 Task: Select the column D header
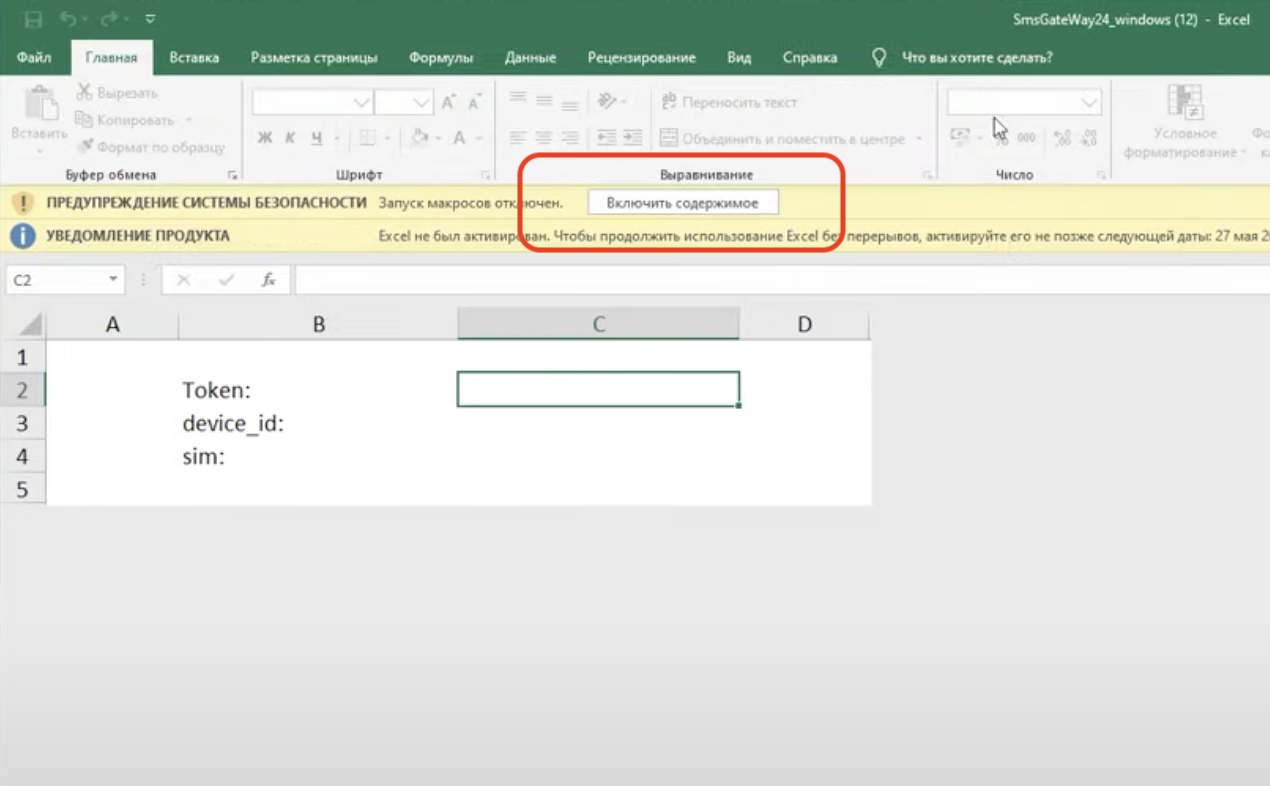pyautogui.click(x=805, y=324)
